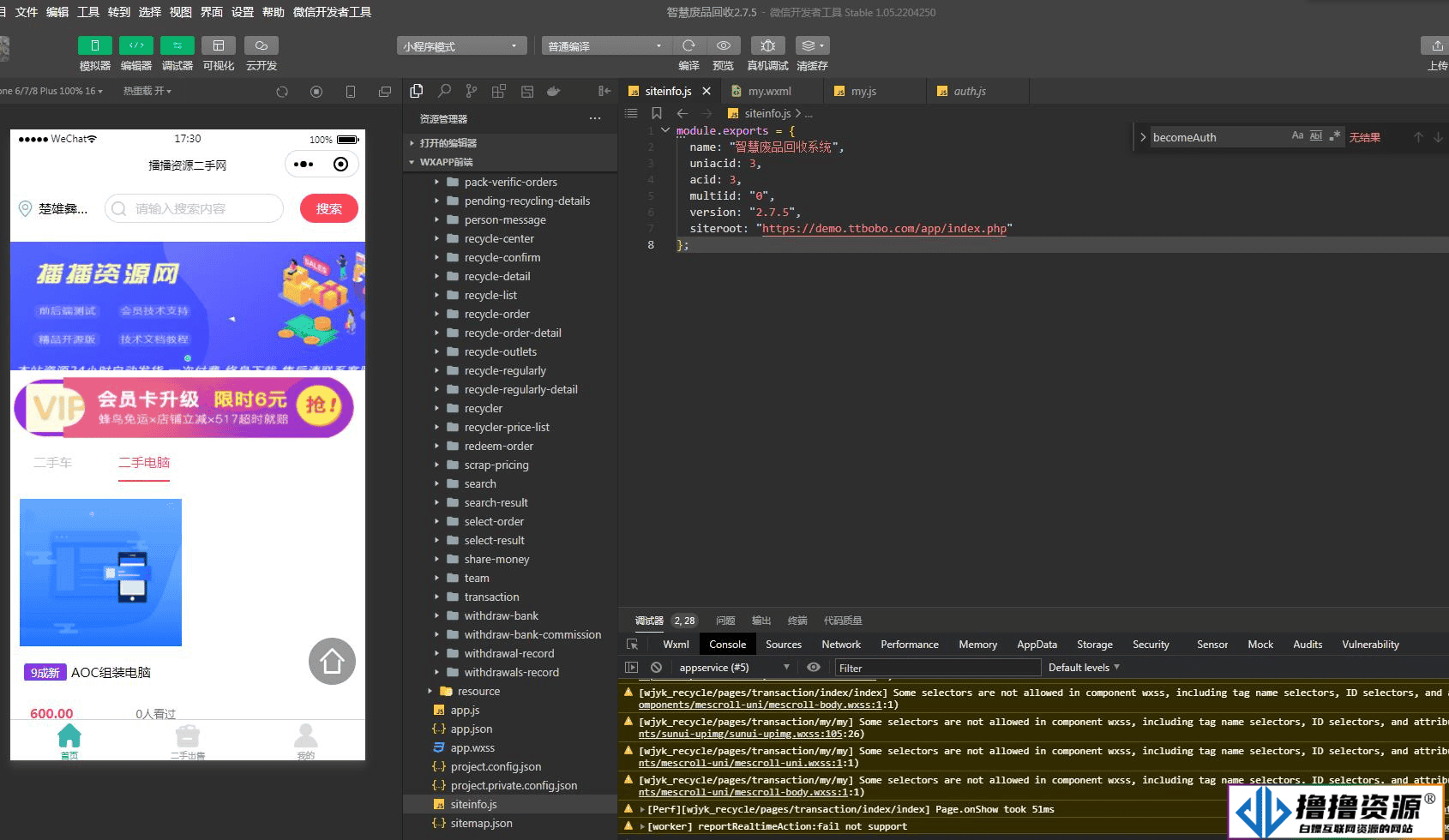Screen dimensions: 1449x840
Task: Click the outline list icon in editor
Action: (632, 113)
